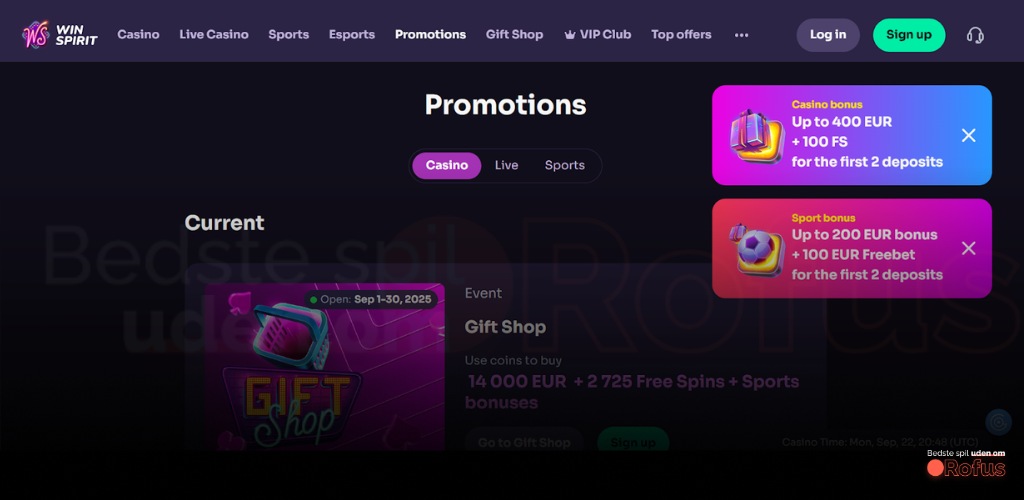Screen dimensions: 1024x500
Task: Open the VIP Club crown link
Action: (x=598, y=35)
